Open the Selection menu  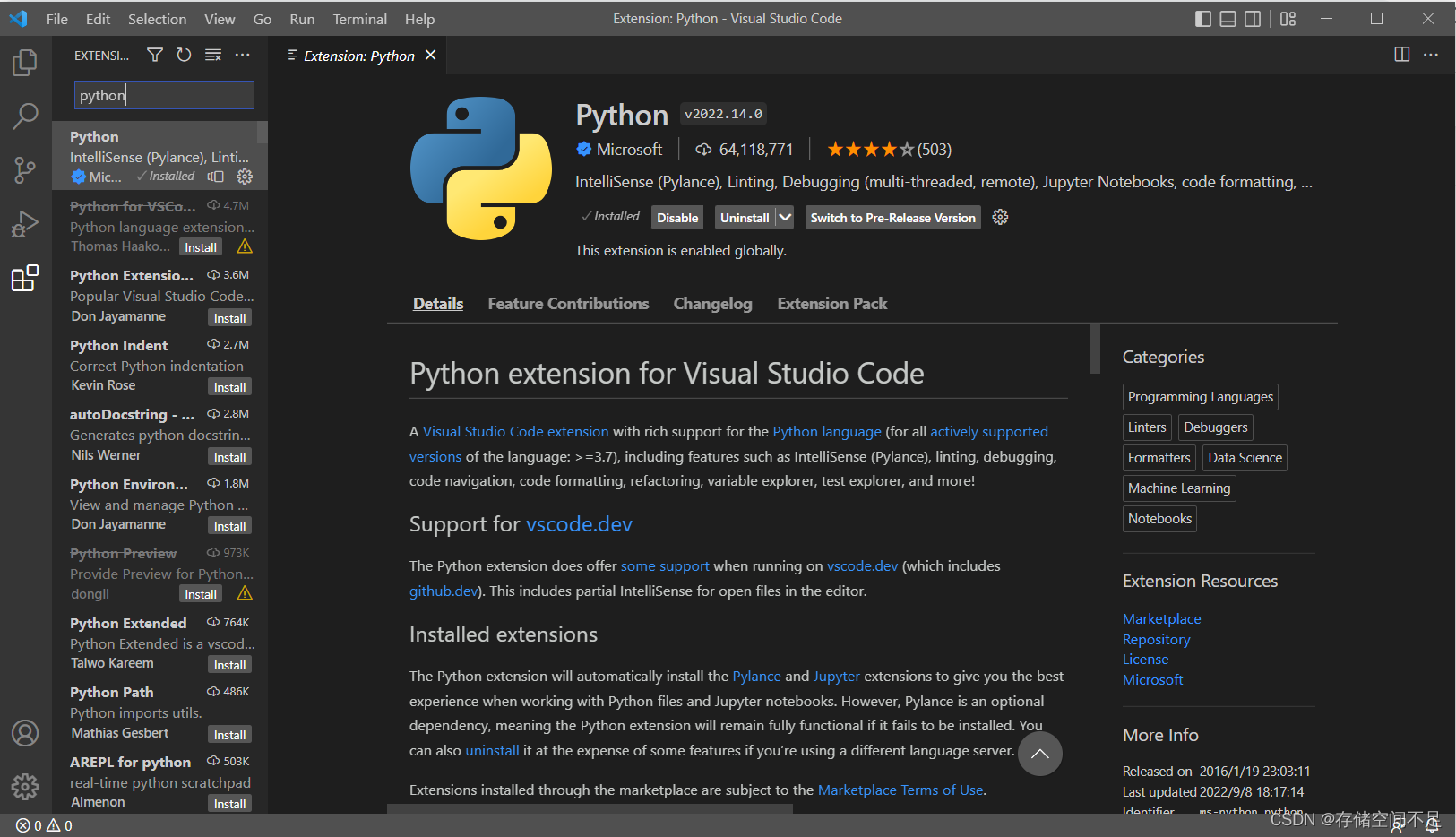(x=158, y=19)
